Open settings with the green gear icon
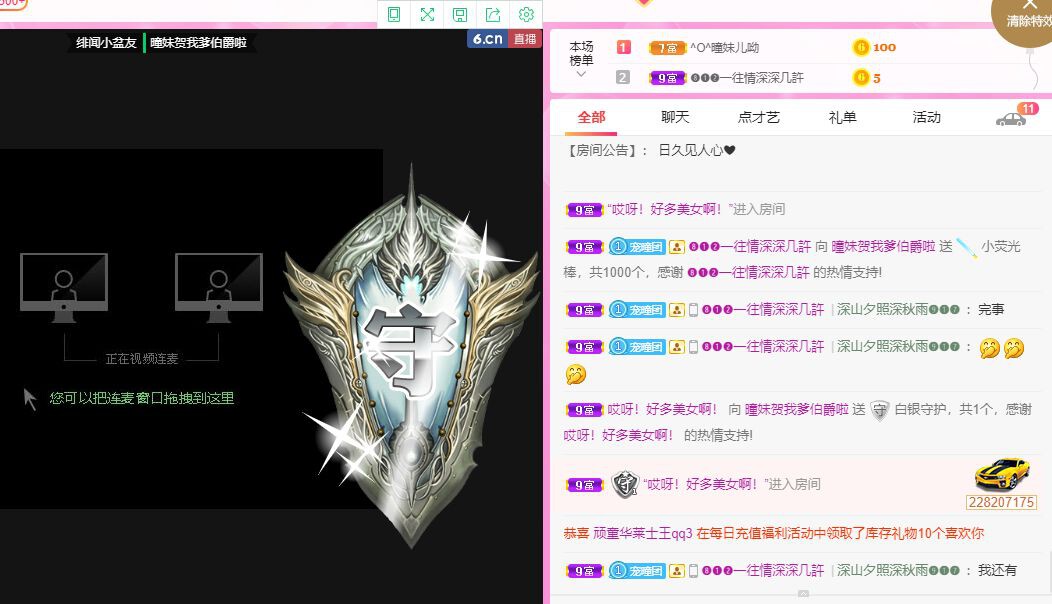1052x604 pixels. 526,14
